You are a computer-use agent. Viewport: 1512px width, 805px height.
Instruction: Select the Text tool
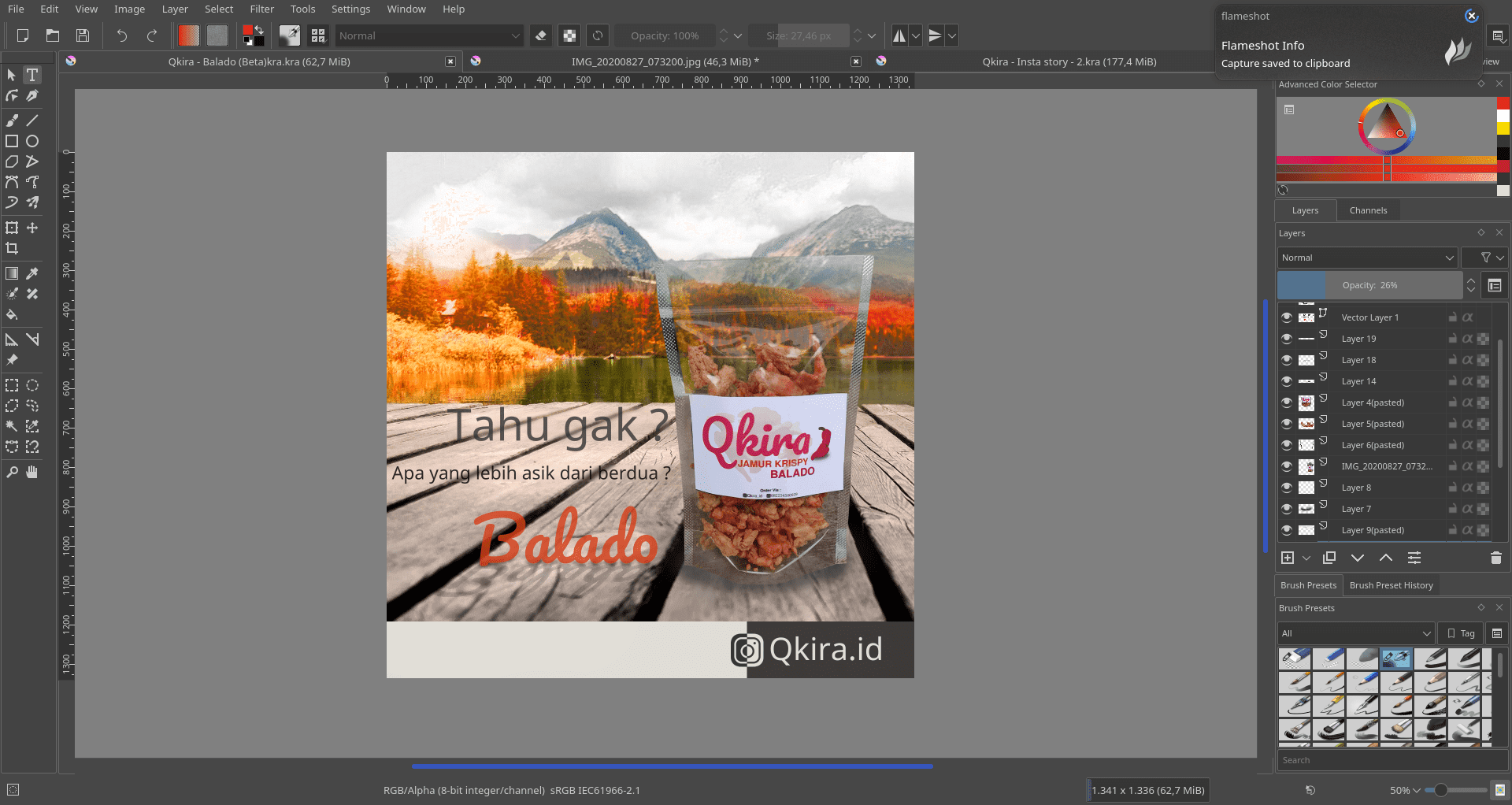pyautogui.click(x=32, y=75)
